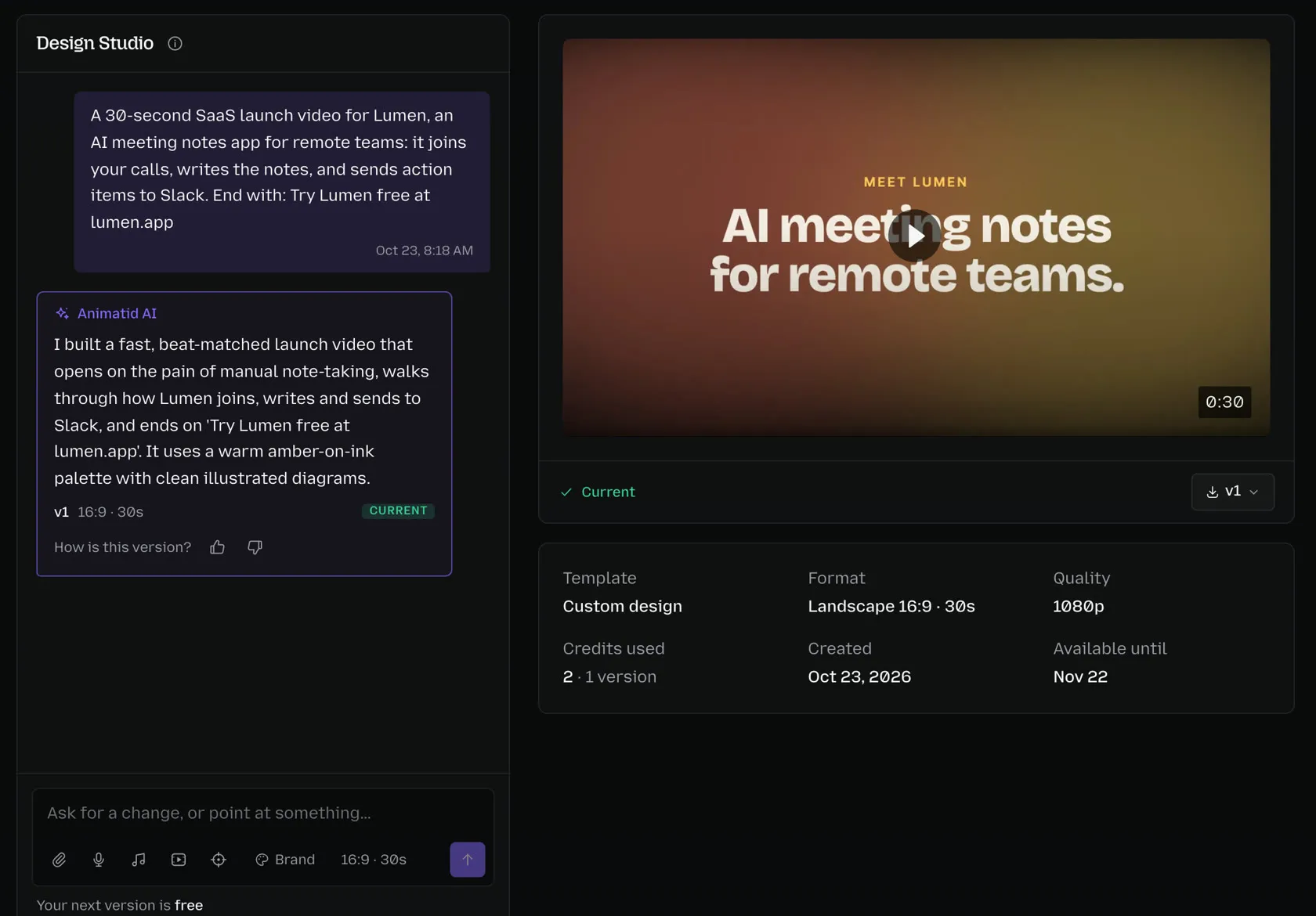Click the Oct 23, 2026 created date
This screenshot has width=1316, height=916.
coord(859,677)
